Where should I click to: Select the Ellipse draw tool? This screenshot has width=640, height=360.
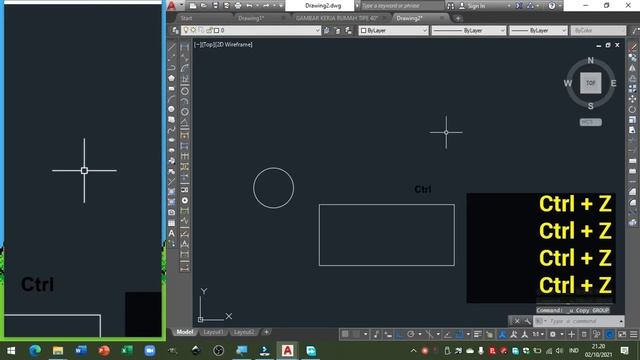pos(172,140)
